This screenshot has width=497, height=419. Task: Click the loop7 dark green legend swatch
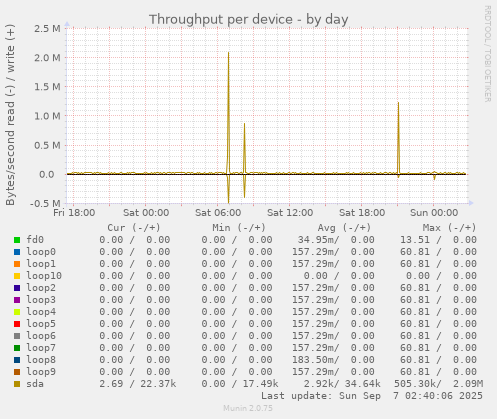[x=17, y=348]
